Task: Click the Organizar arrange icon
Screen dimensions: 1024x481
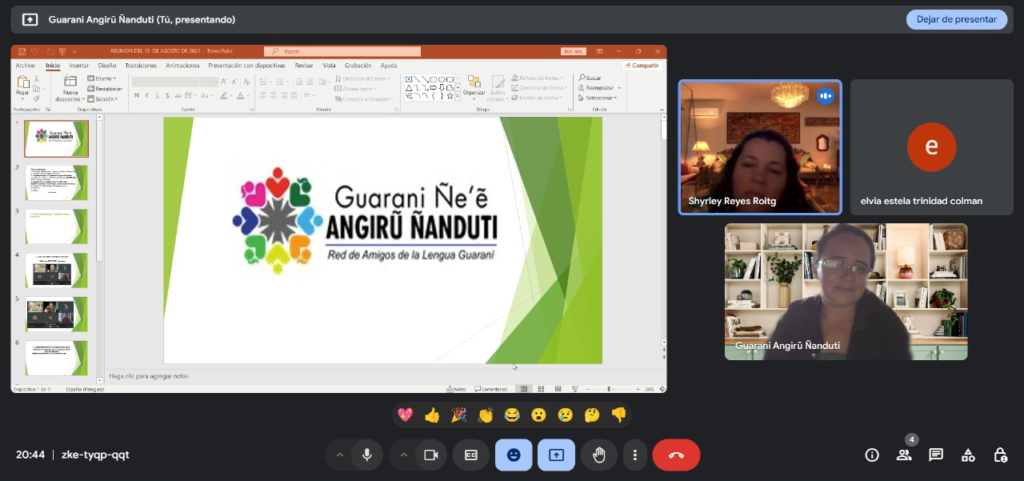Action: point(474,82)
